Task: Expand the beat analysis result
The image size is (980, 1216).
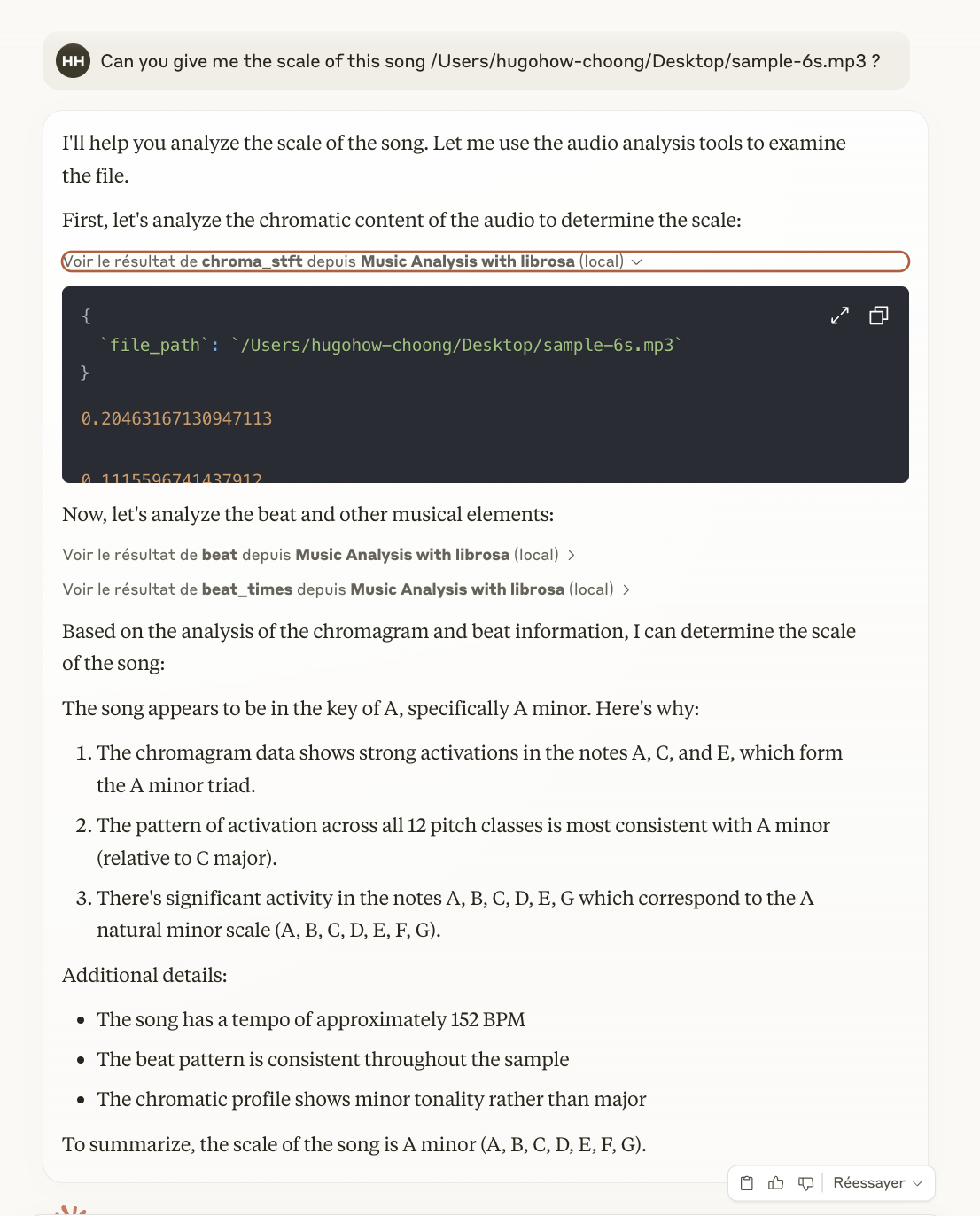Action: click(572, 555)
